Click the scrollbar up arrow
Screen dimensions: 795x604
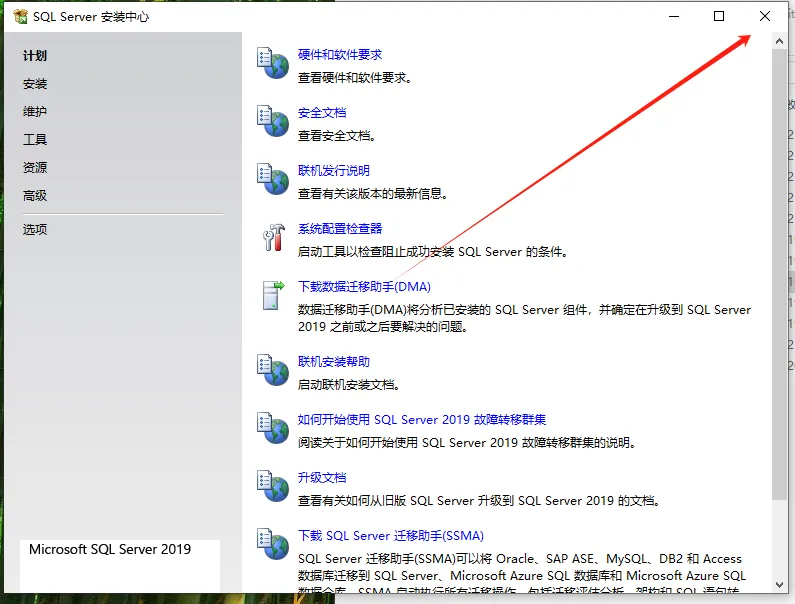coord(779,42)
